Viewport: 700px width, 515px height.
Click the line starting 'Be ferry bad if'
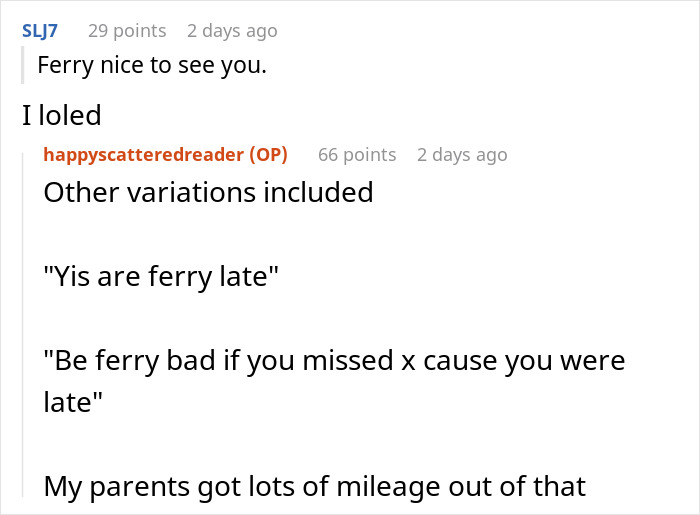click(334, 359)
